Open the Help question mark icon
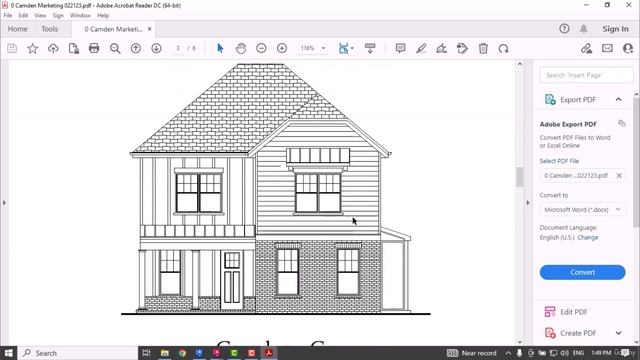This screenshot has width=640, height=360. click(564, 29)
